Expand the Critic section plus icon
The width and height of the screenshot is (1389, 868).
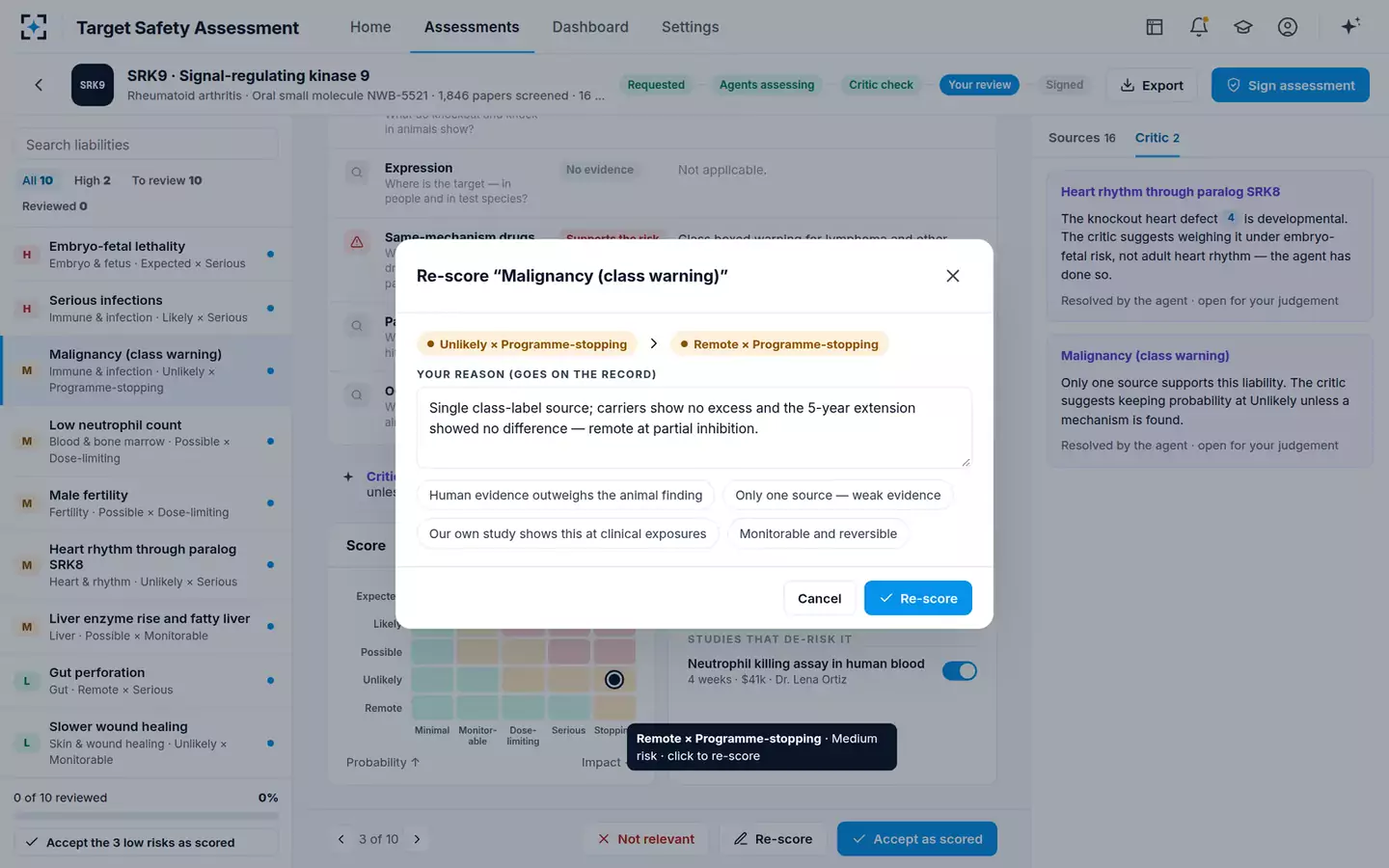[x=348, y=476]
